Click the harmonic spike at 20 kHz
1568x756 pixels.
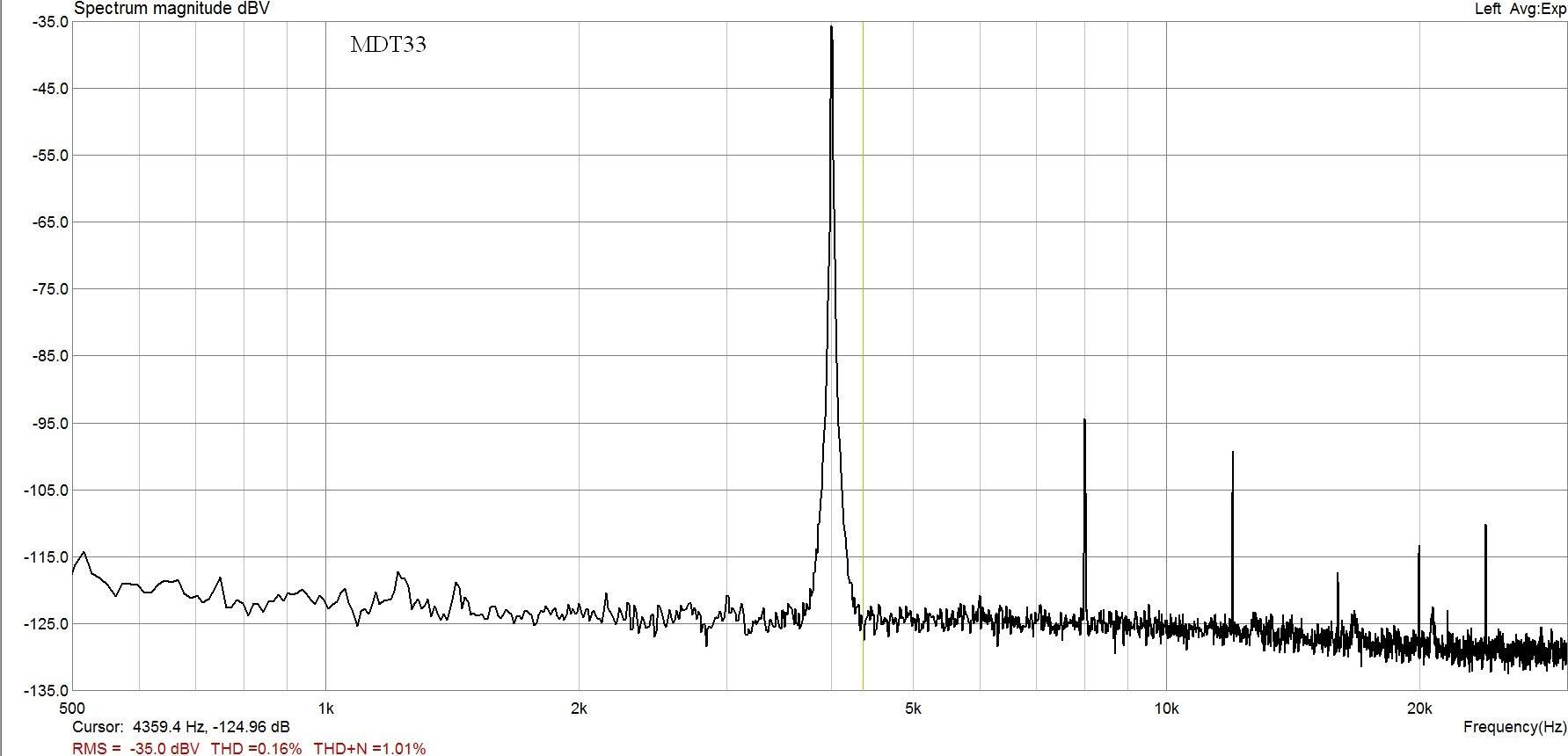click(x=1418, y=591)
